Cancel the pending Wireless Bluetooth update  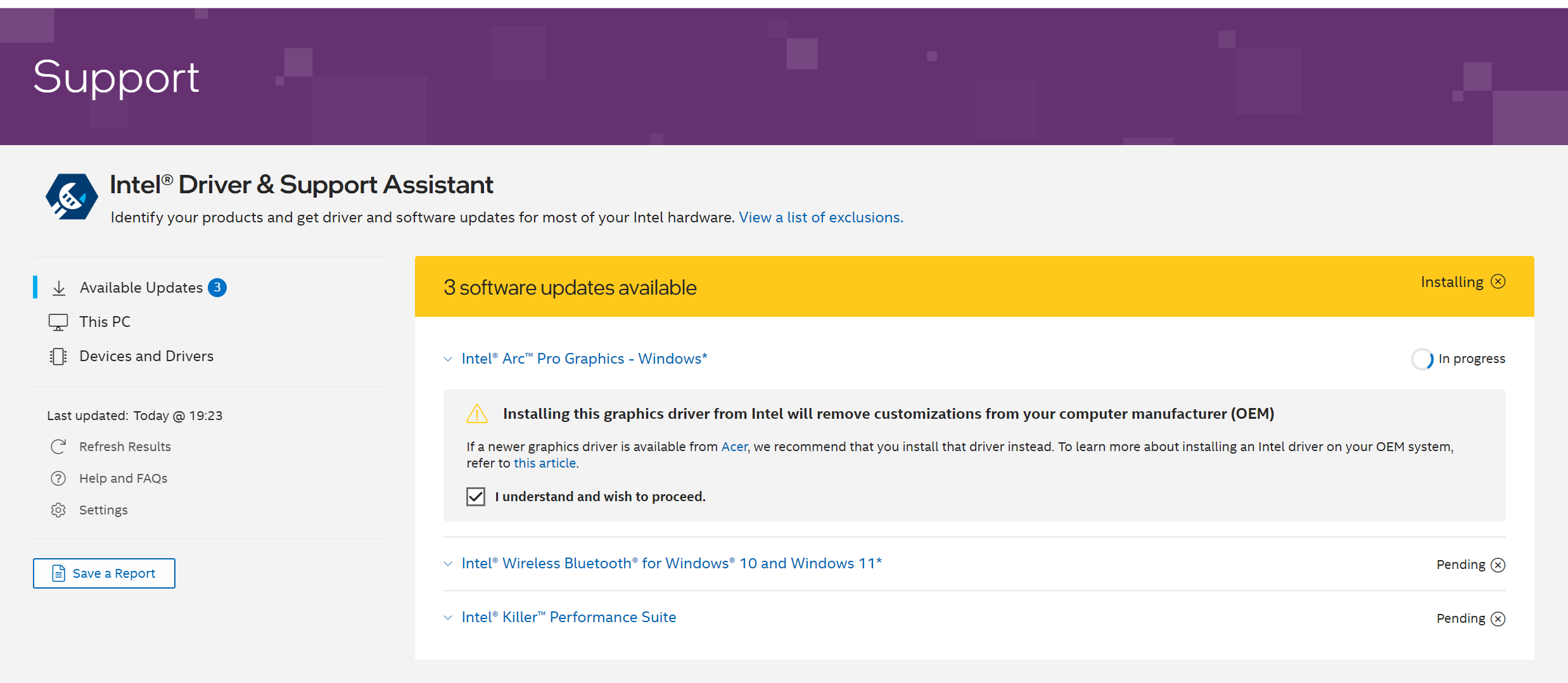tap(1498, 565)
